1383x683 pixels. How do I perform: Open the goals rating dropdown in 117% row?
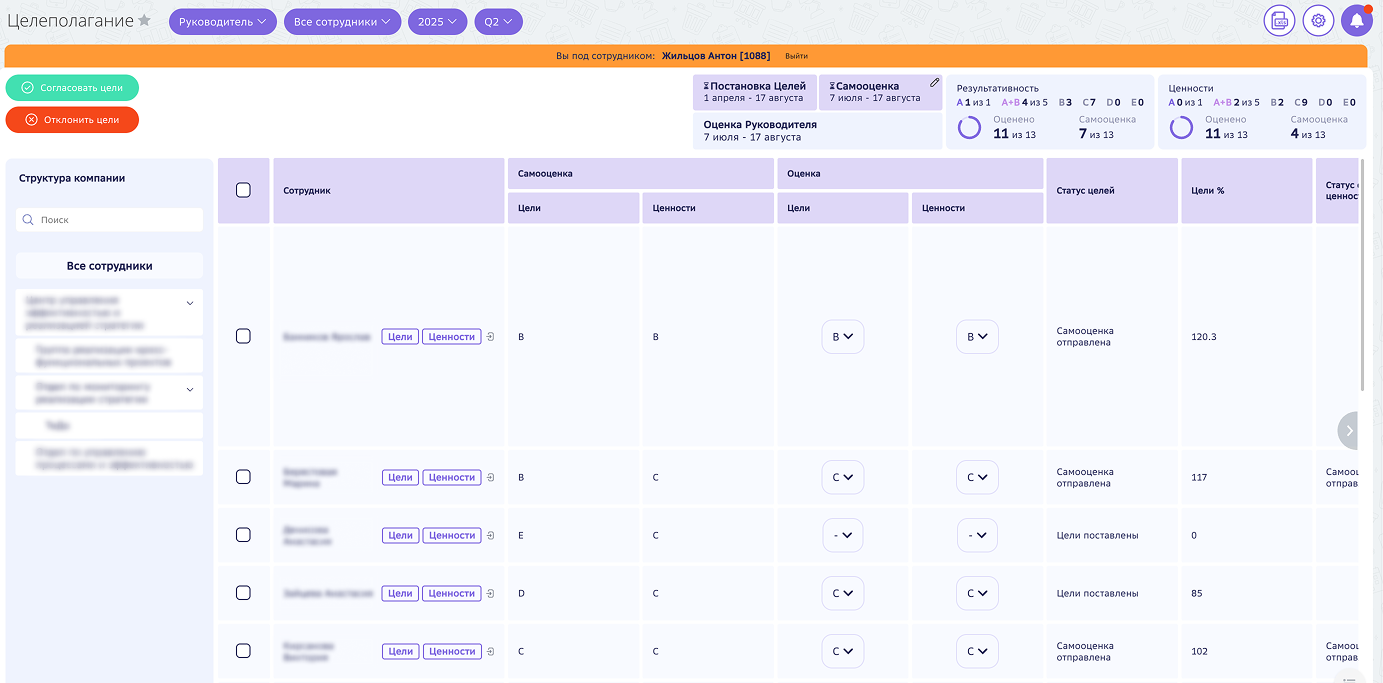pos(842,478)
